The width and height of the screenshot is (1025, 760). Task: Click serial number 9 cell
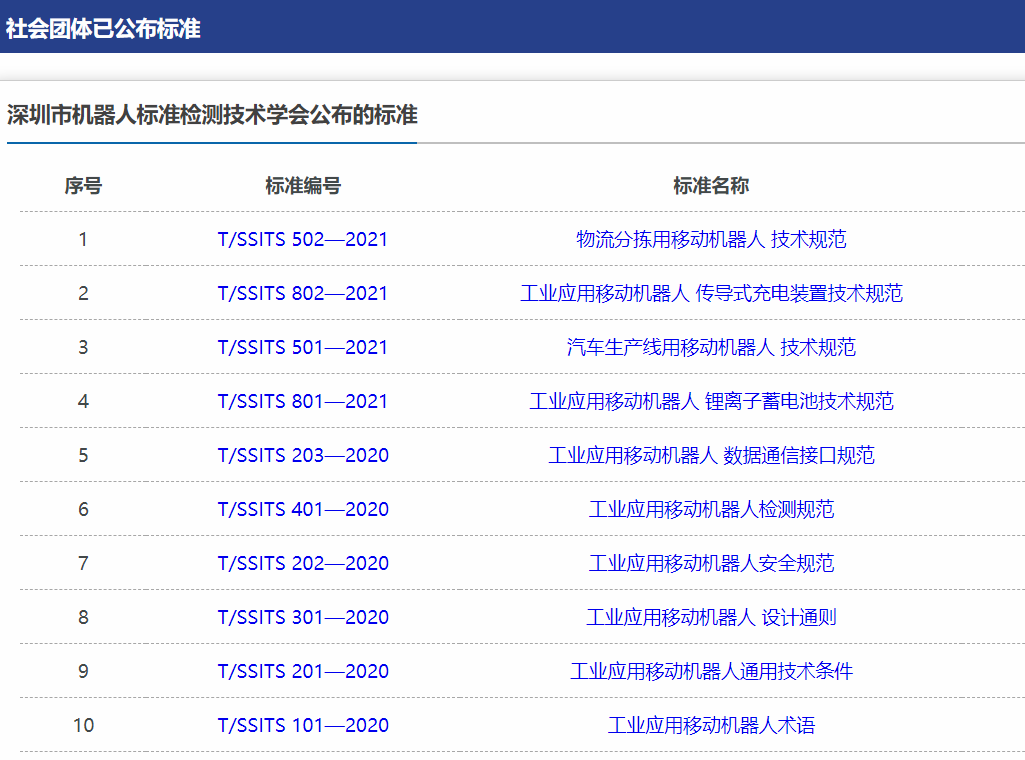click(x=83, y=671)
